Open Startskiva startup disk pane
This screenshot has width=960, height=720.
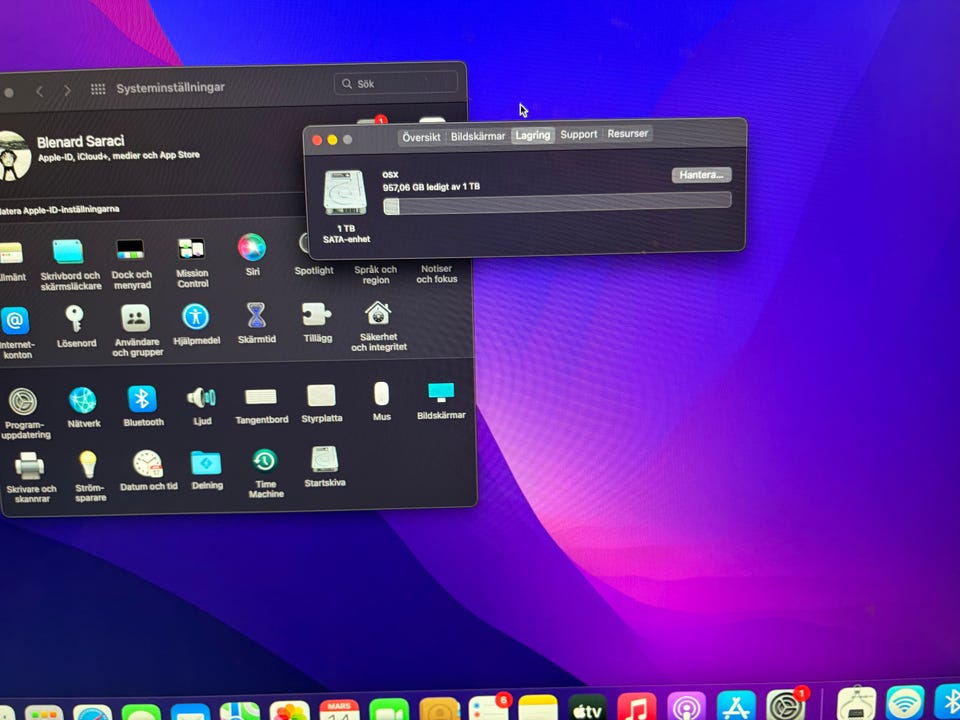324,460
